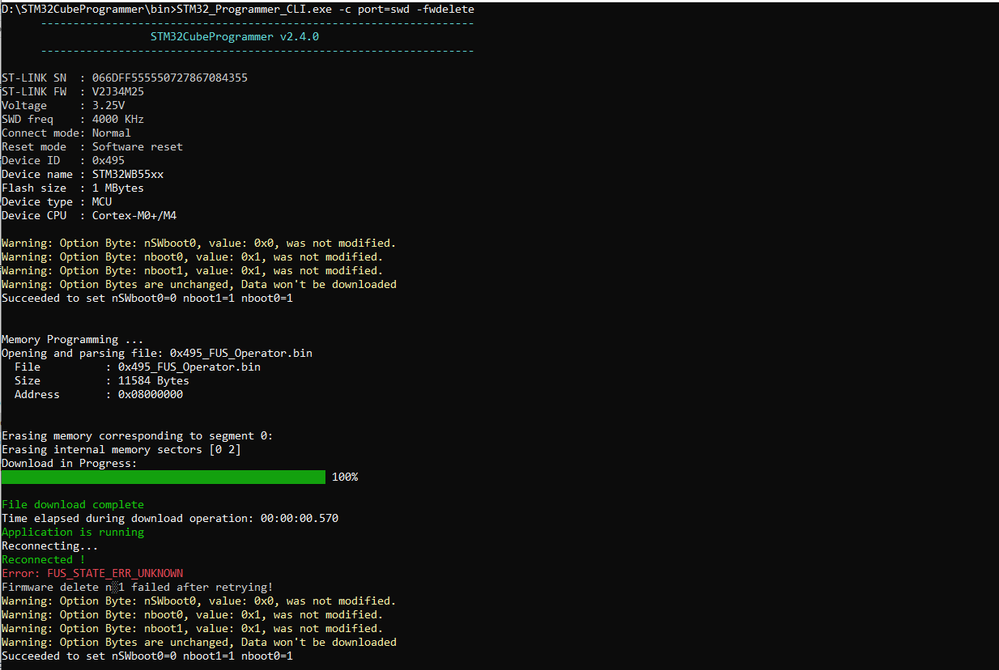Image resolution: width=999 pixels, height=670 pixels.
Task: Click the File 0x495_FUS_Operator.bin line
Action: pos(138,367)
